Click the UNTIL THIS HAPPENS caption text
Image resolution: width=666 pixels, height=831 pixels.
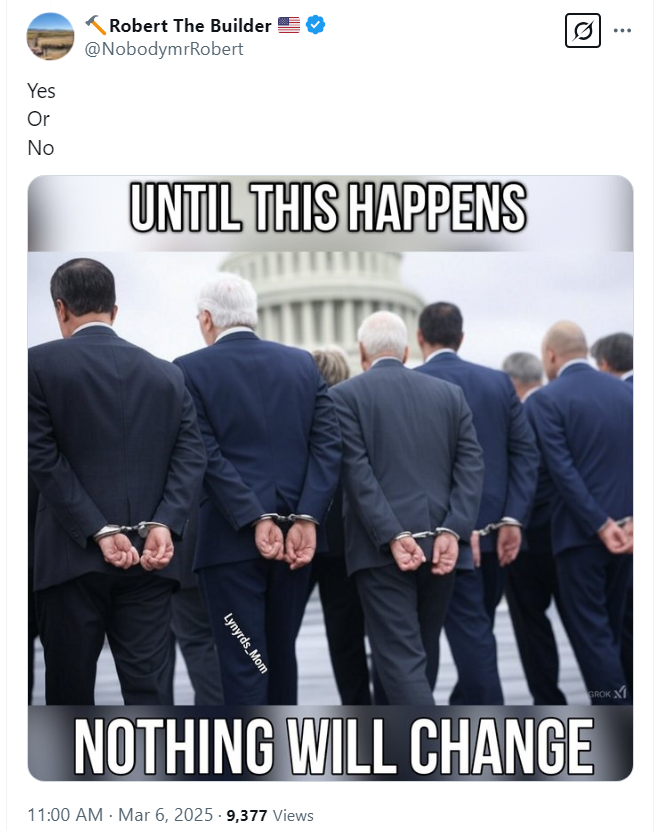coord(328,208)
